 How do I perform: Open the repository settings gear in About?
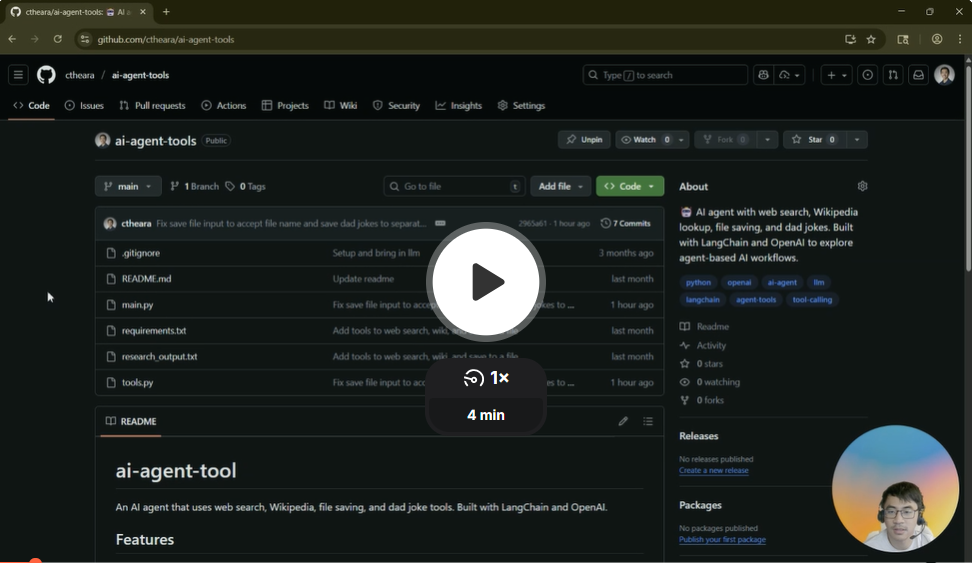pos(862,186)
